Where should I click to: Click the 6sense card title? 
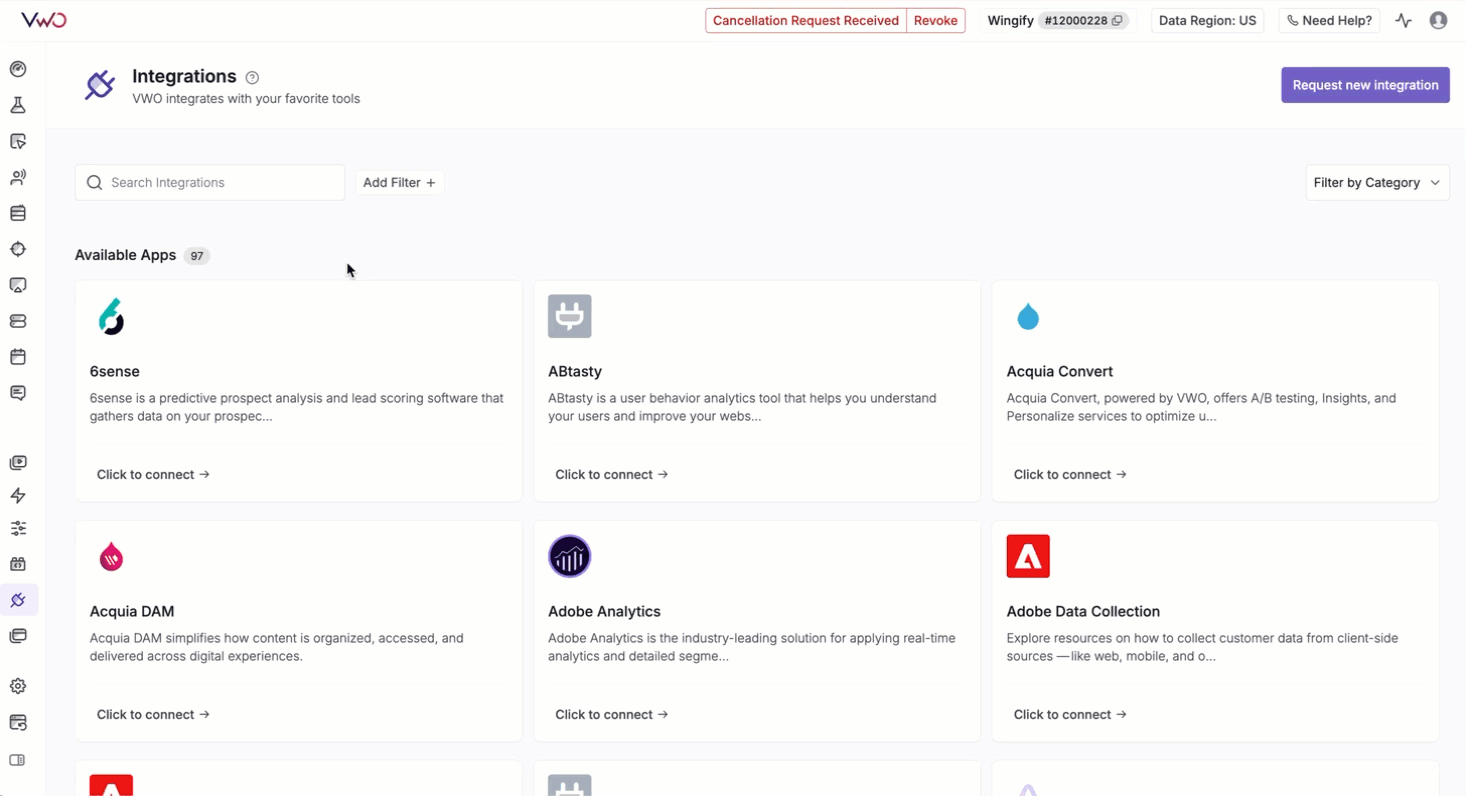pyautogui.click(x=115, y=371)
